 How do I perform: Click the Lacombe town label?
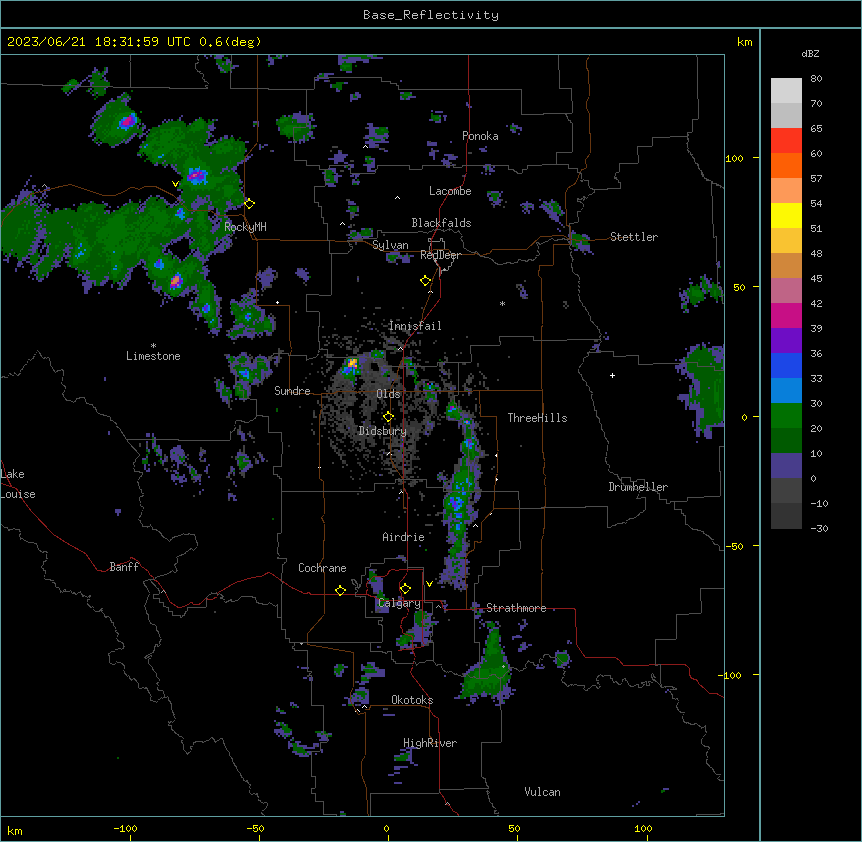[450, 191]
